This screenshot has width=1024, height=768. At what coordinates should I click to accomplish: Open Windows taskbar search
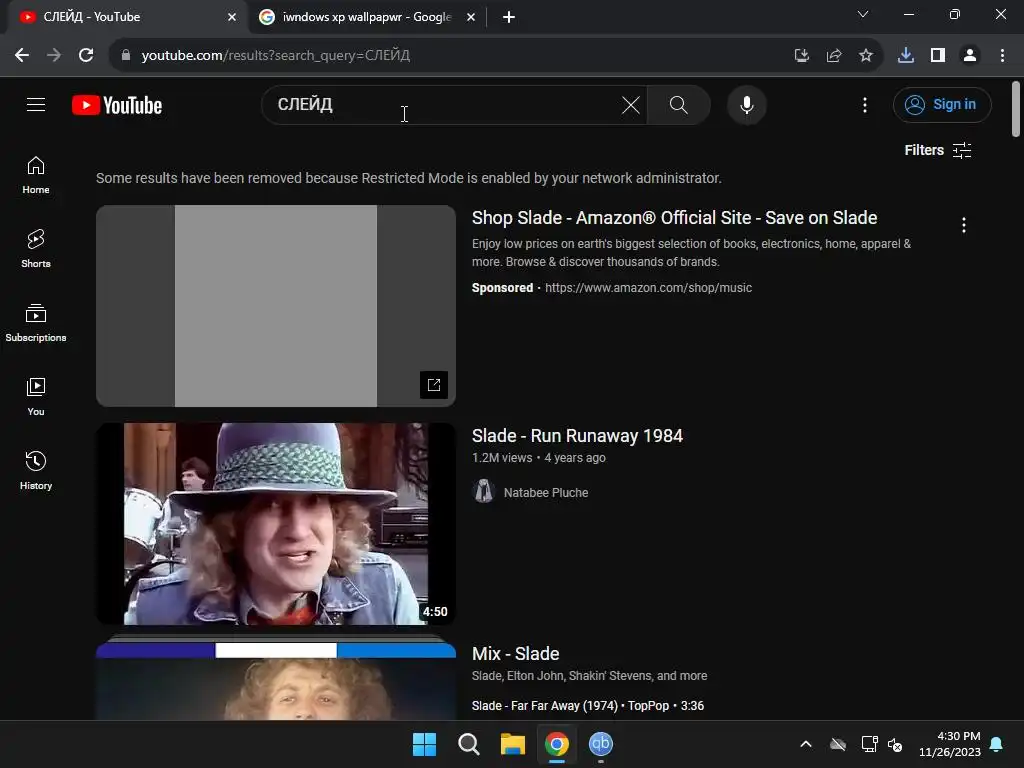[468, 744]
